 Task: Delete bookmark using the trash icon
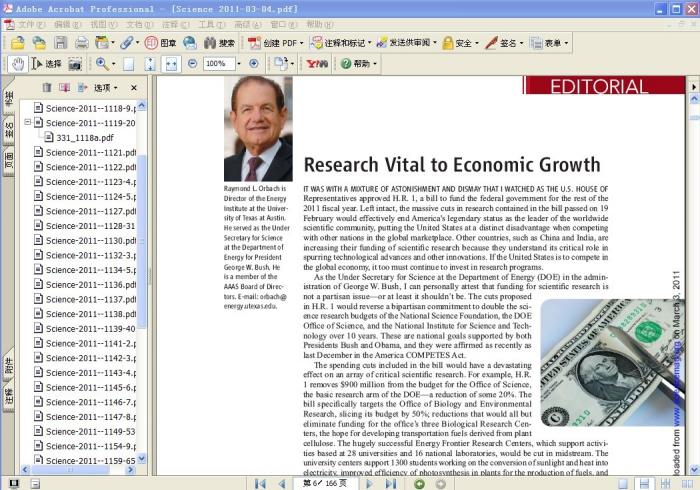point(46,88)
